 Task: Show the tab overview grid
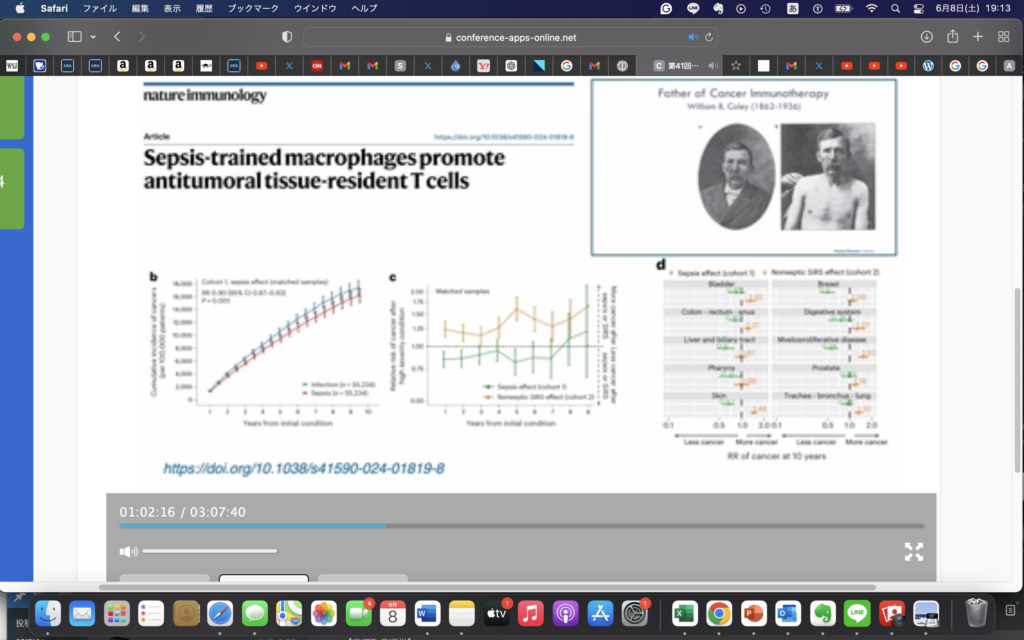pos(1003,37)
